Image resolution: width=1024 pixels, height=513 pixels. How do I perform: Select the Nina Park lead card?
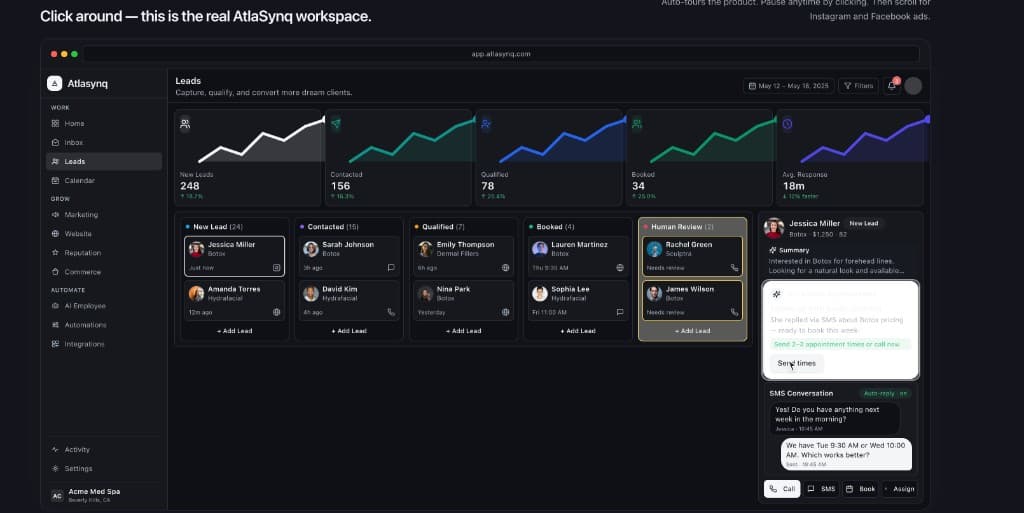click(x=464, y=300)
